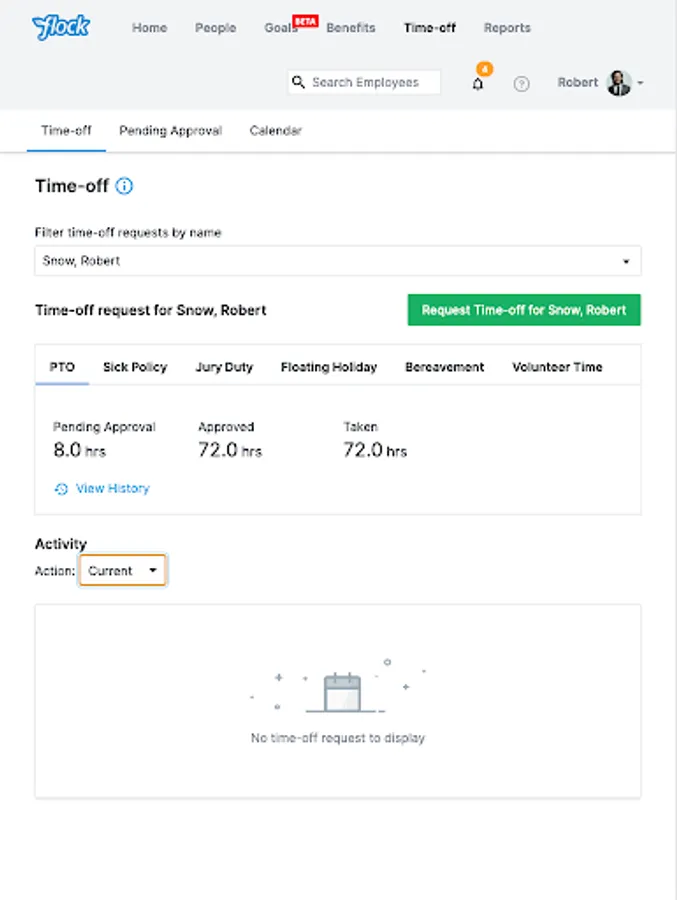Click the Time-off info icon
The height and width of the screenshot is (900, 677).
[x=124, y=186]
